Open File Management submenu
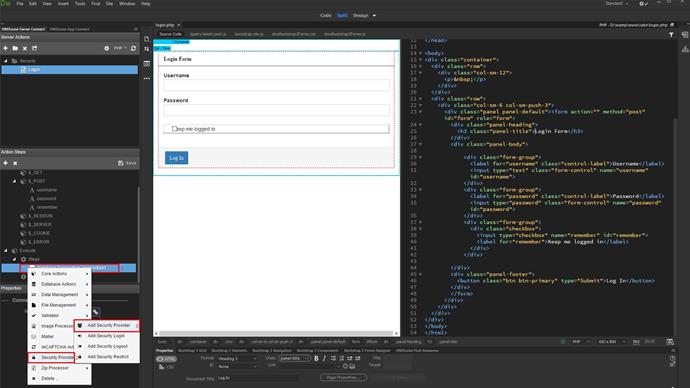The width and height of the screenshot is (690, 388). point(59,305)
